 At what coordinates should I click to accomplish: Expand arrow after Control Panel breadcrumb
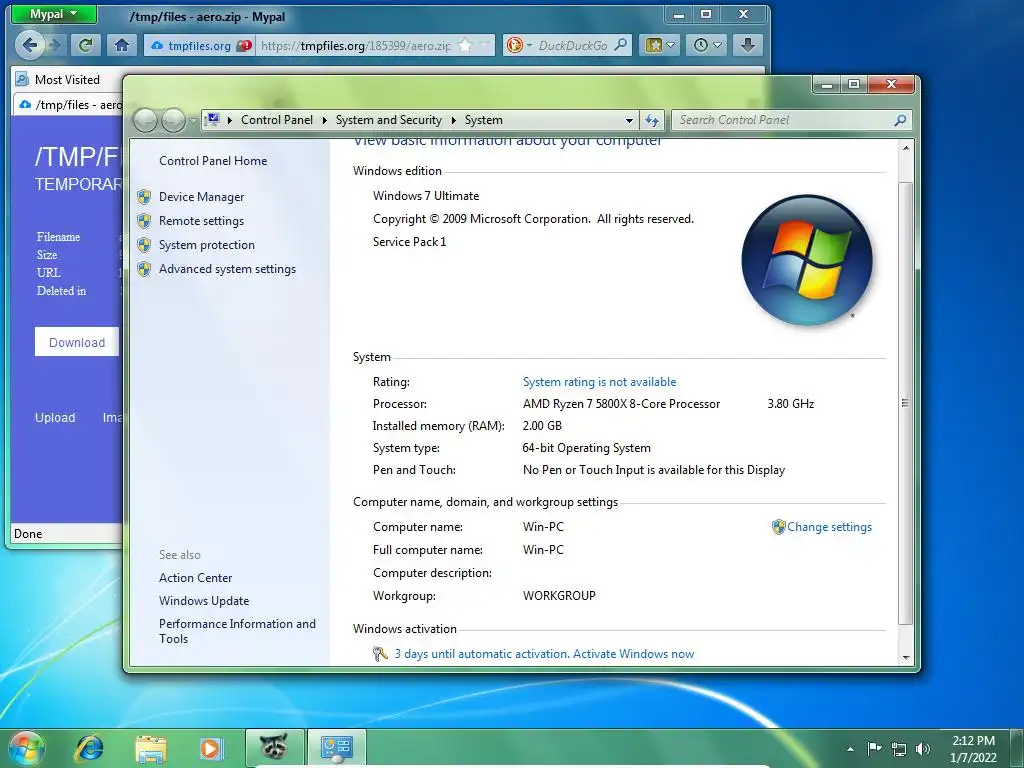click(x=325, y=120)
